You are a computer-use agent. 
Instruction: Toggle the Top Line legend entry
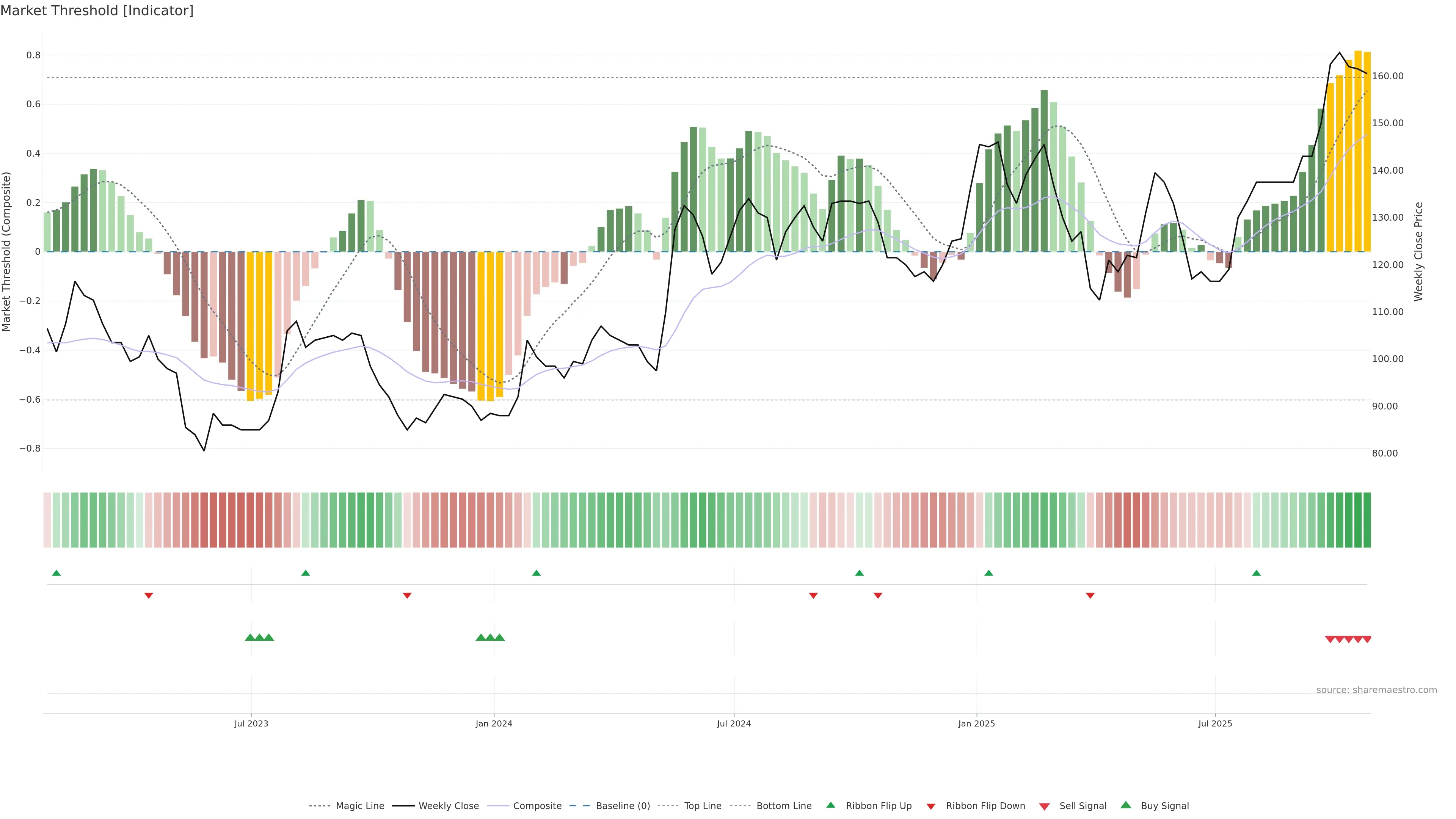tap(703, 806)
